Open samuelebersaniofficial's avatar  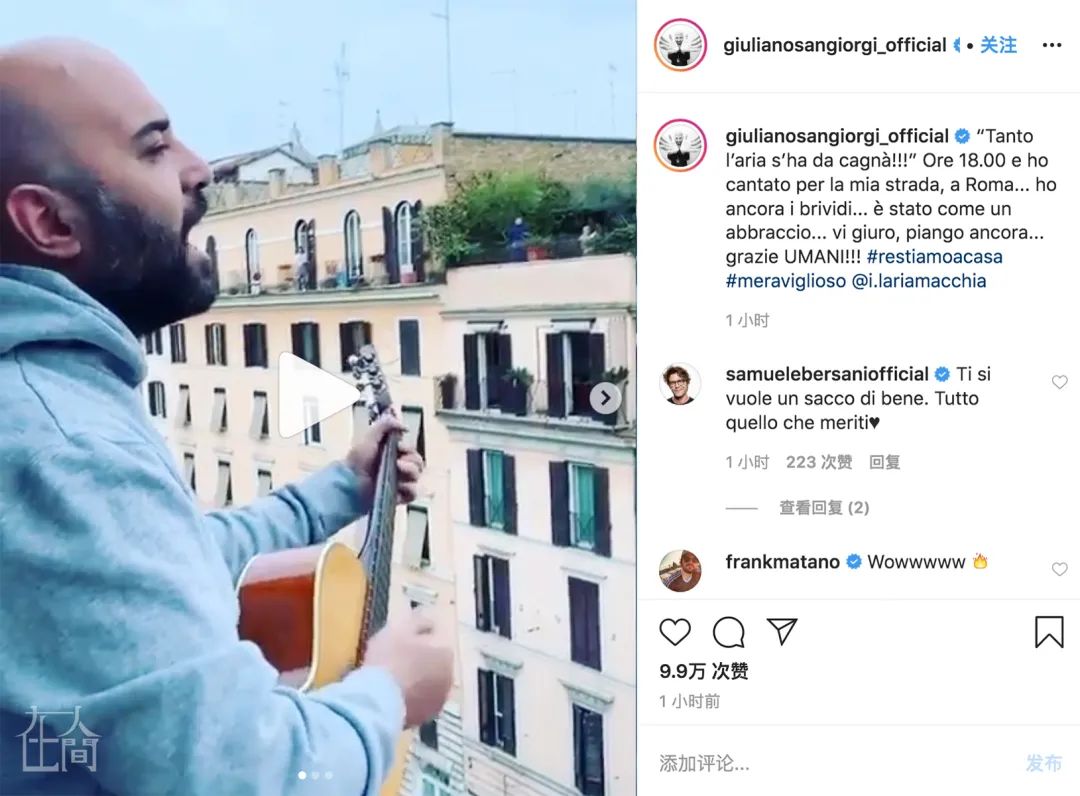click(x=680, y=384)
